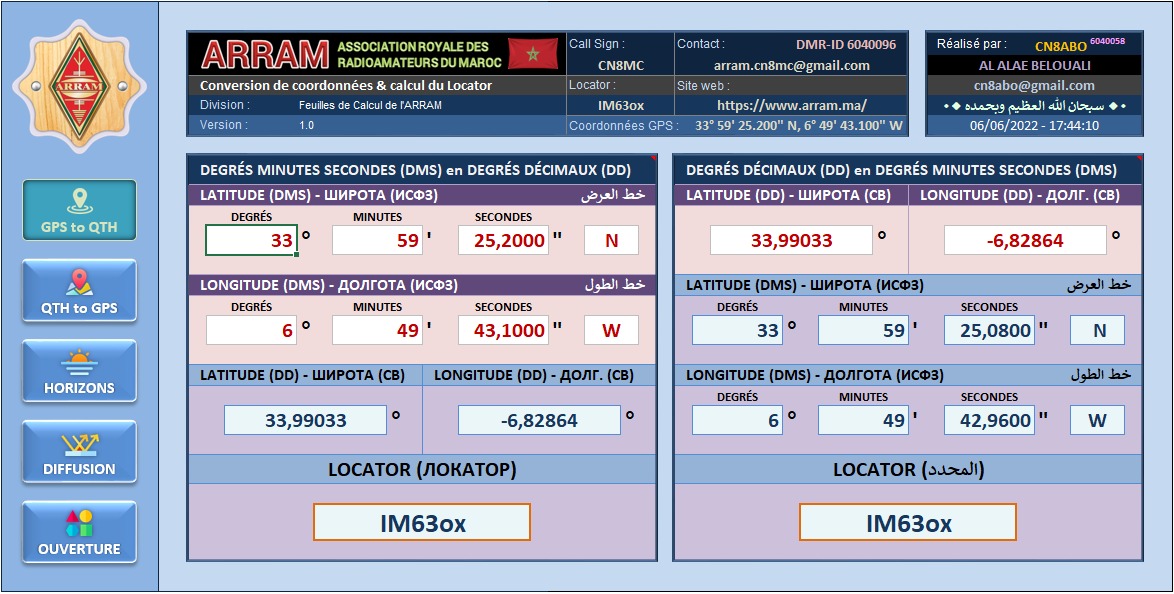1174x594 pixels.
Task: Click the cn8abo@gmail.com author email
Action: (x=1034, y=85)
